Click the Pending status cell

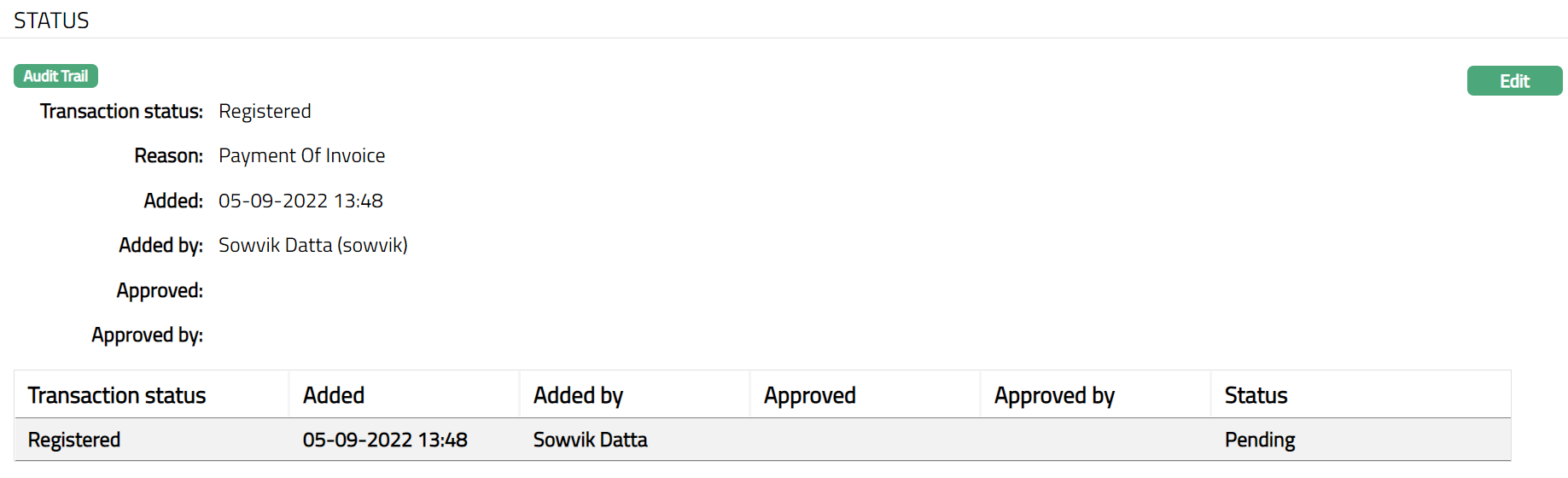click(1260, 440)
